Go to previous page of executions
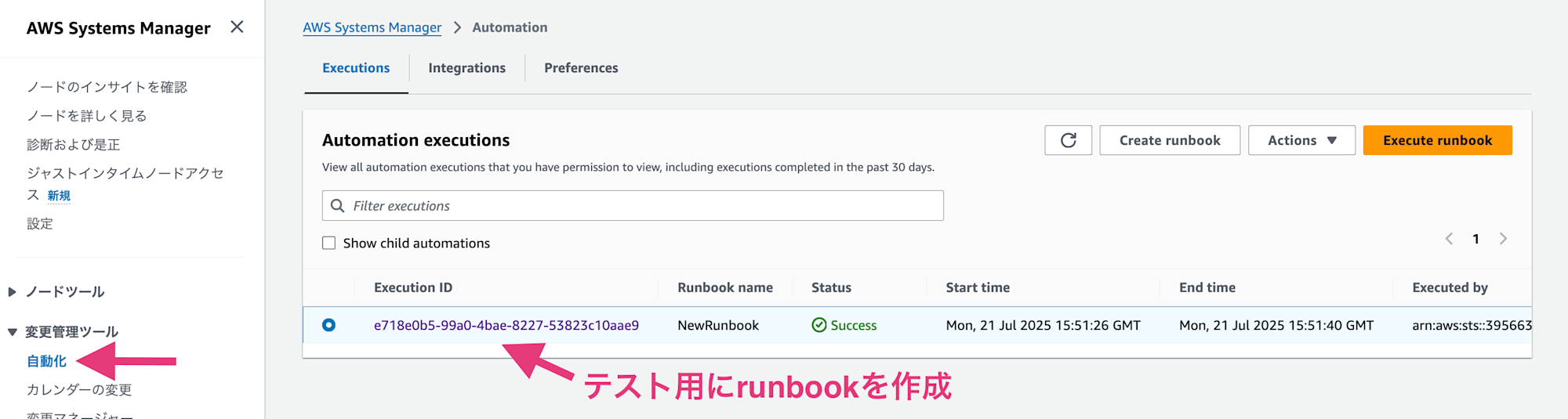Screen dimensions: 1568x419 click(x=1449, y=239)
